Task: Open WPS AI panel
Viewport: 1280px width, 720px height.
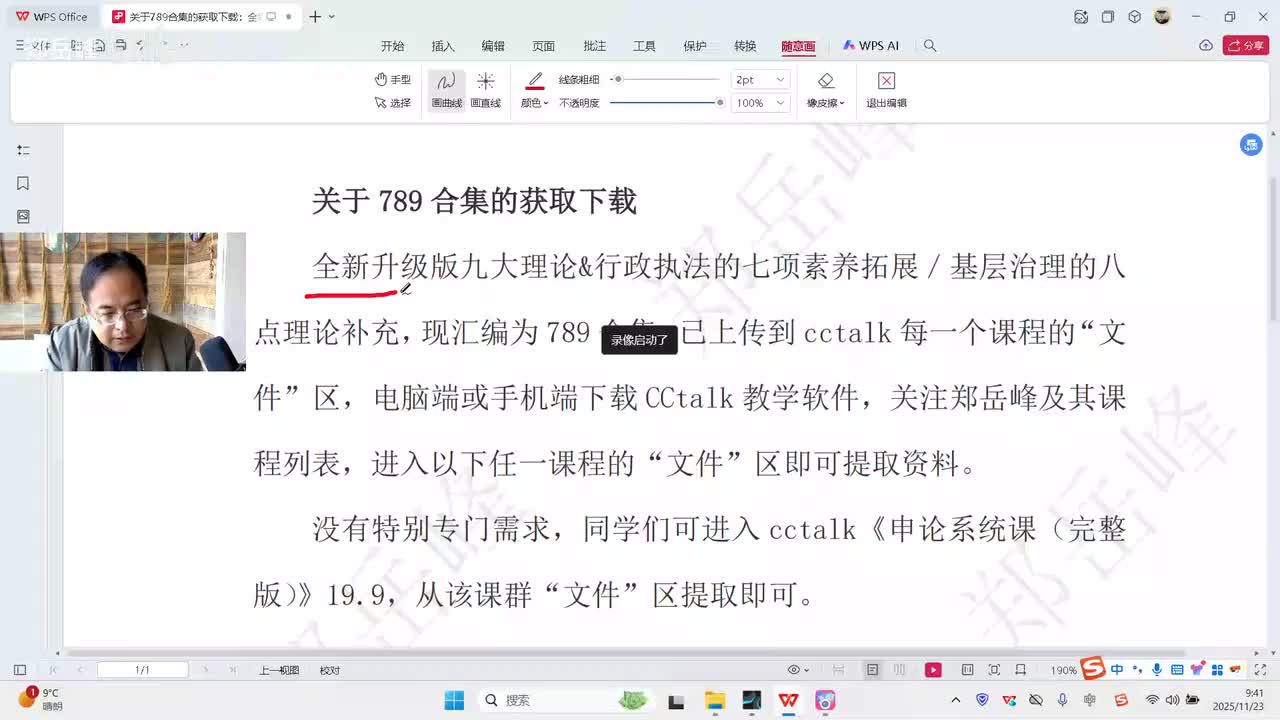Action: (870, 46)
